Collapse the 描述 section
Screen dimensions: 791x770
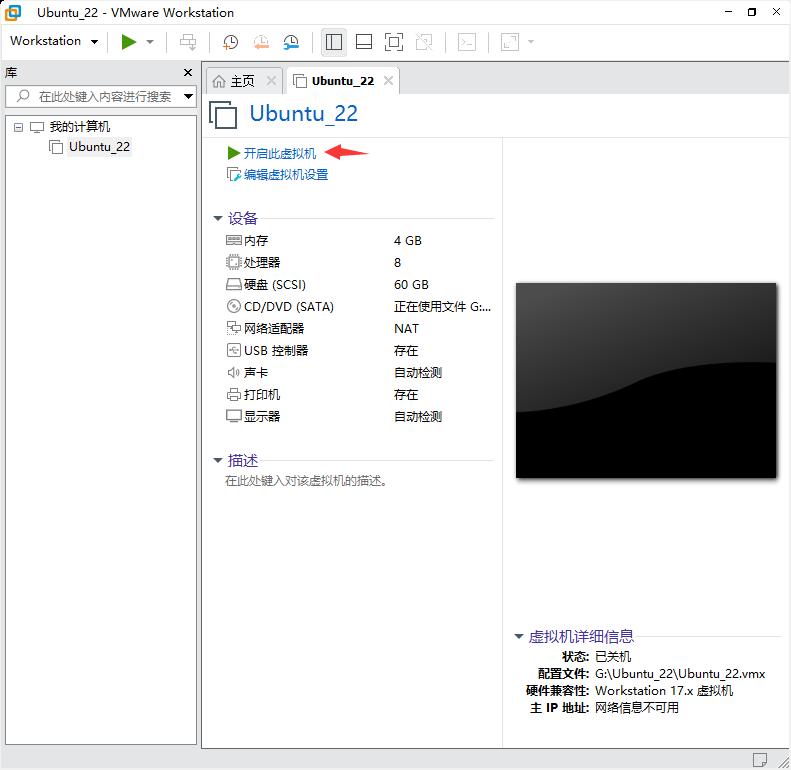point(218,460)
